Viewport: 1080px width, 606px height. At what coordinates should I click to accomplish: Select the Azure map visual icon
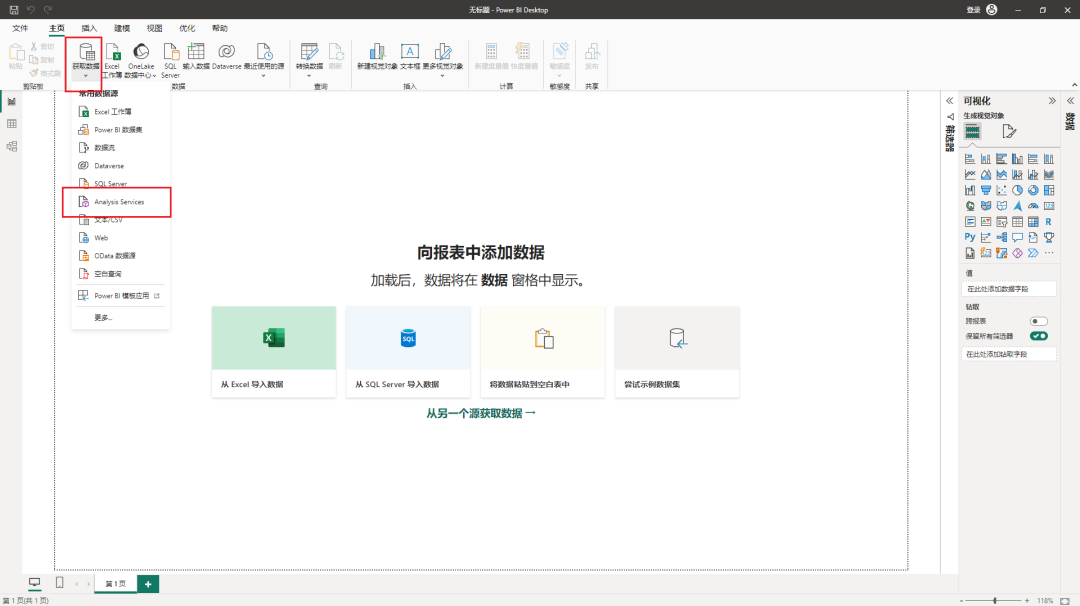tap(1017, 206)
